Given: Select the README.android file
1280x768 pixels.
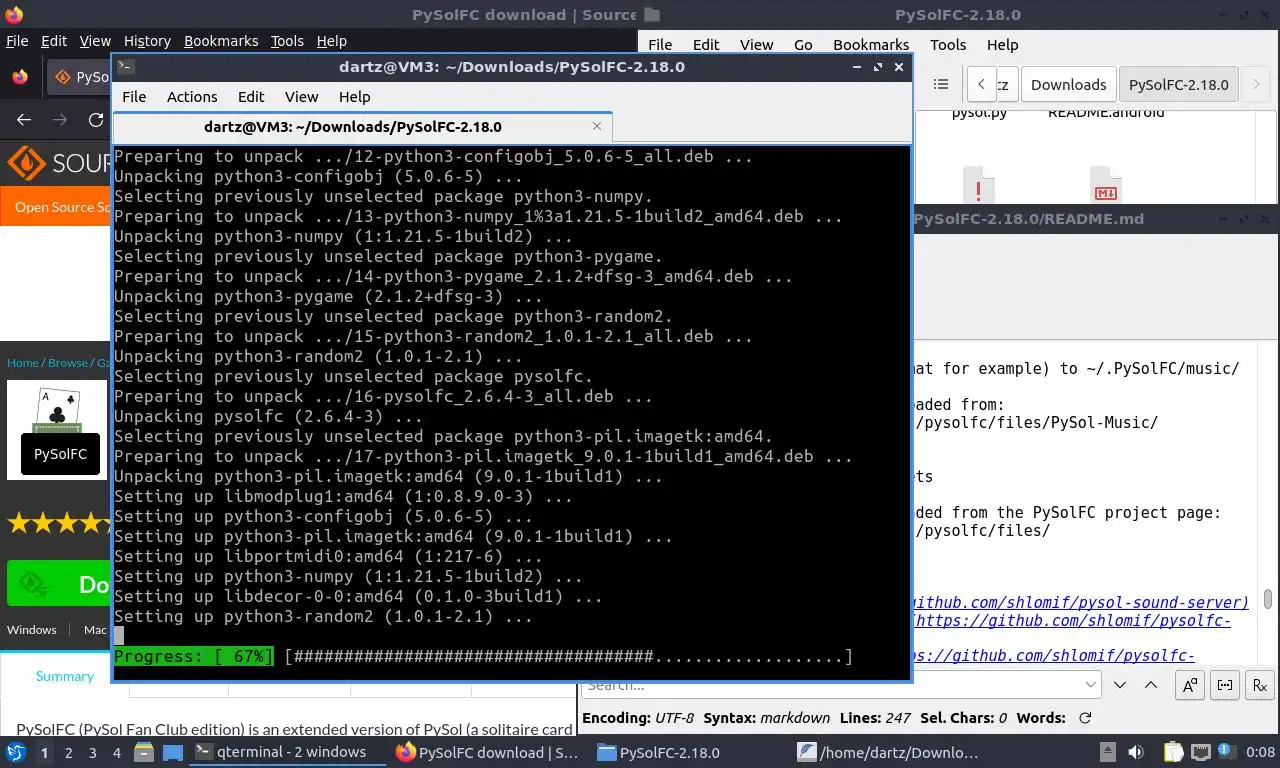Looking at the screenshot, I should tap(1105, 113).
